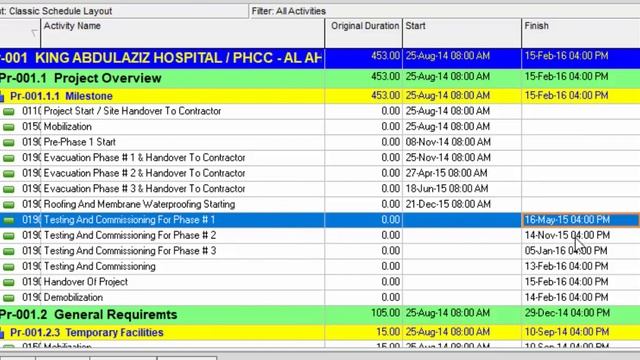Viewport: 640px width, 360px height.
Task: Click the activity icon of Pre-Phase 1 Start
Action: pos(9,142)
